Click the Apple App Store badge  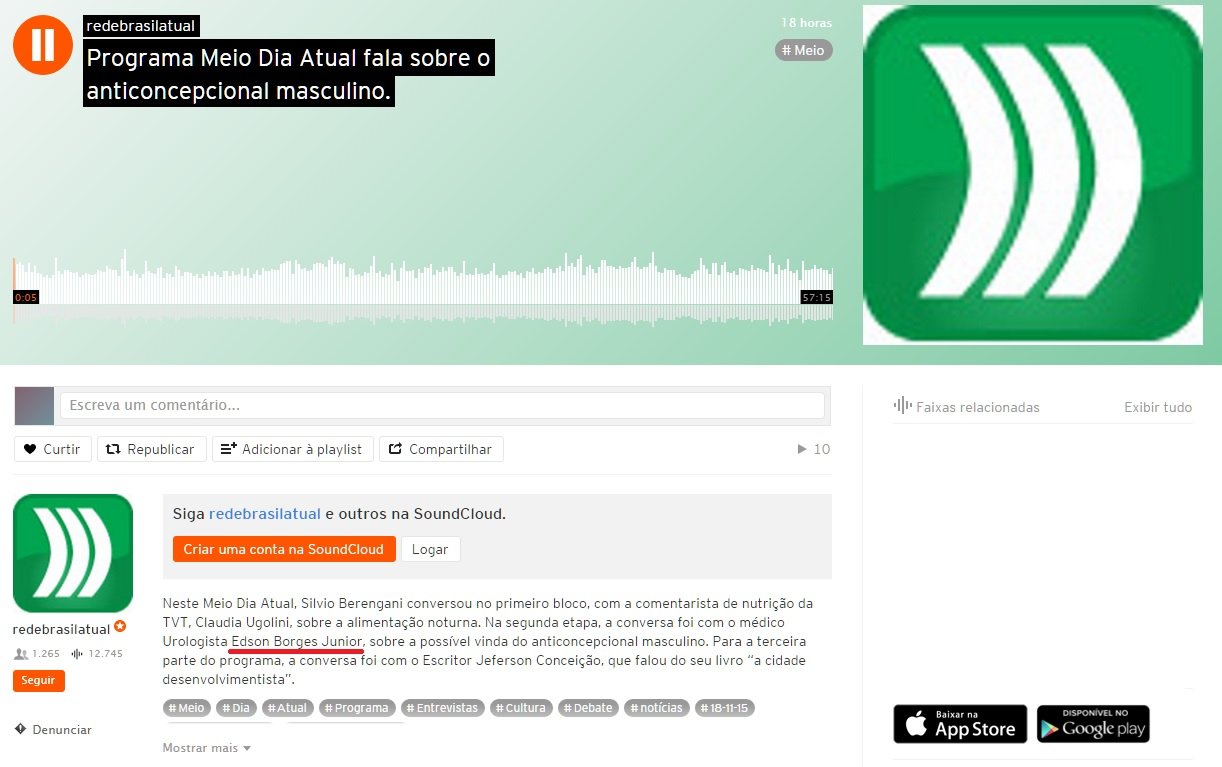click(960, 724)
